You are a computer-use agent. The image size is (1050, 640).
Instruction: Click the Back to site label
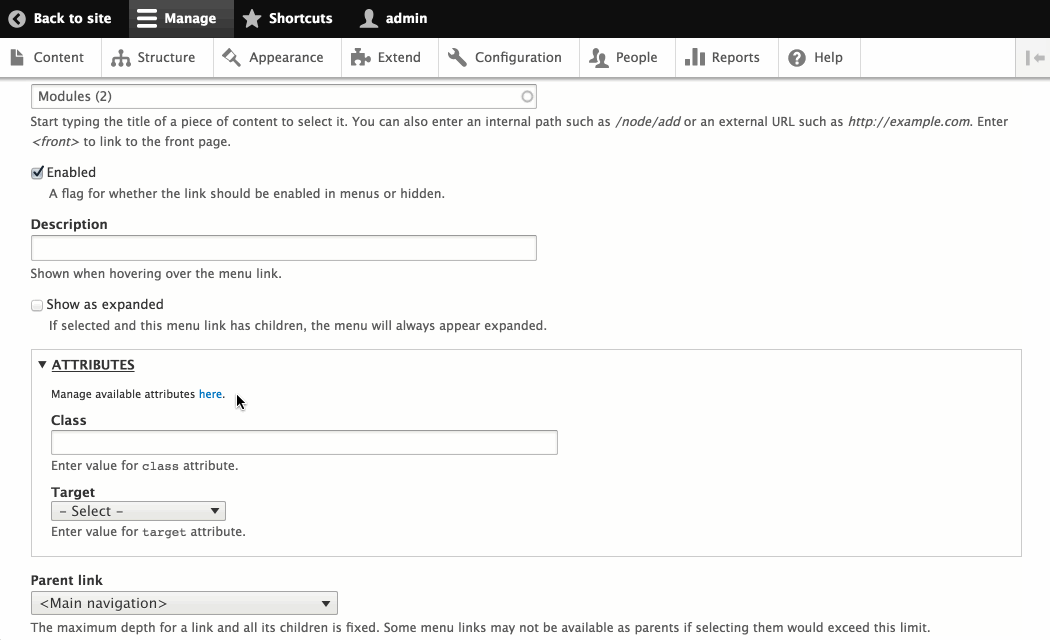coord(72,19)
